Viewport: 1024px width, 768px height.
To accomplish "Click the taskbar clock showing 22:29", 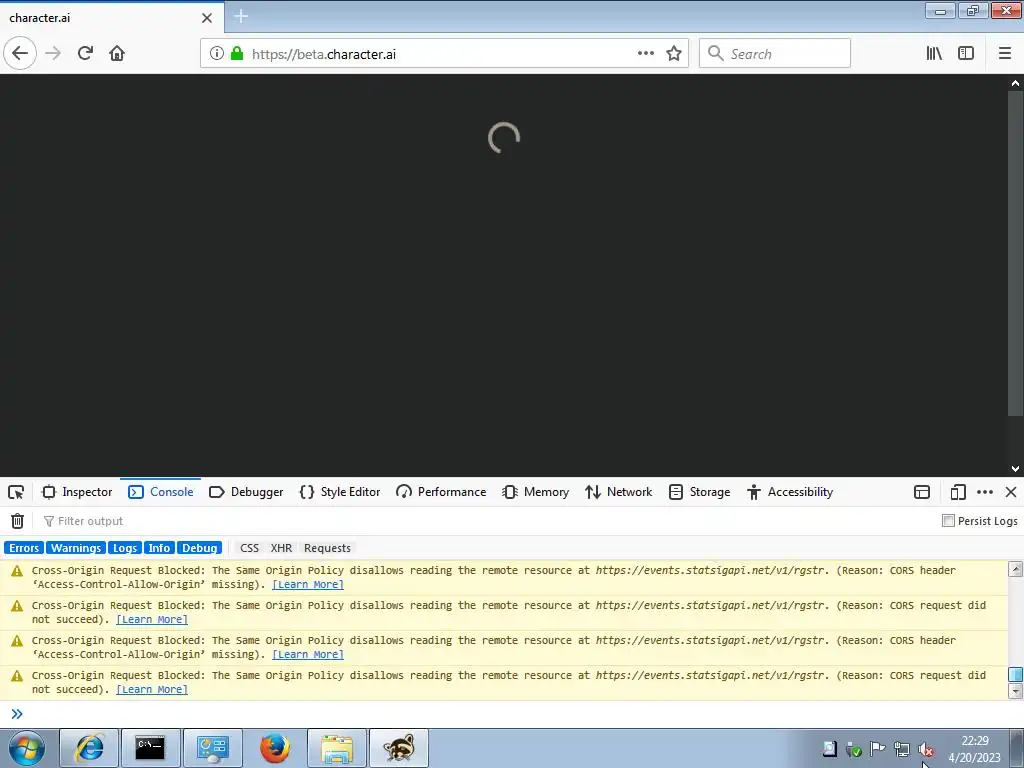I will point(974,749).
